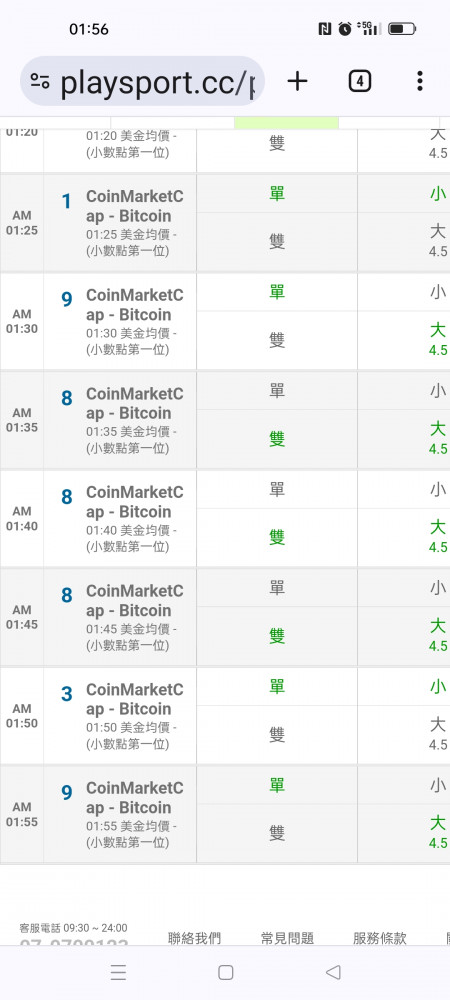
Task: Select 雙 option in the 01:55 row
Action: pos(277,833)
